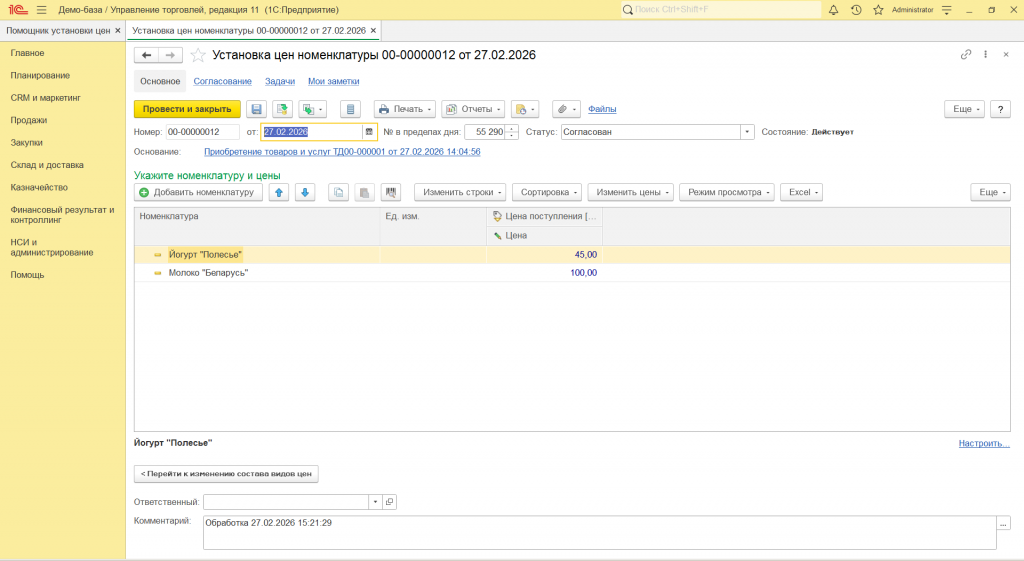This screenshot has width=1024, height=561.
Task: Open the history clock icon
Action: [856, 10]
